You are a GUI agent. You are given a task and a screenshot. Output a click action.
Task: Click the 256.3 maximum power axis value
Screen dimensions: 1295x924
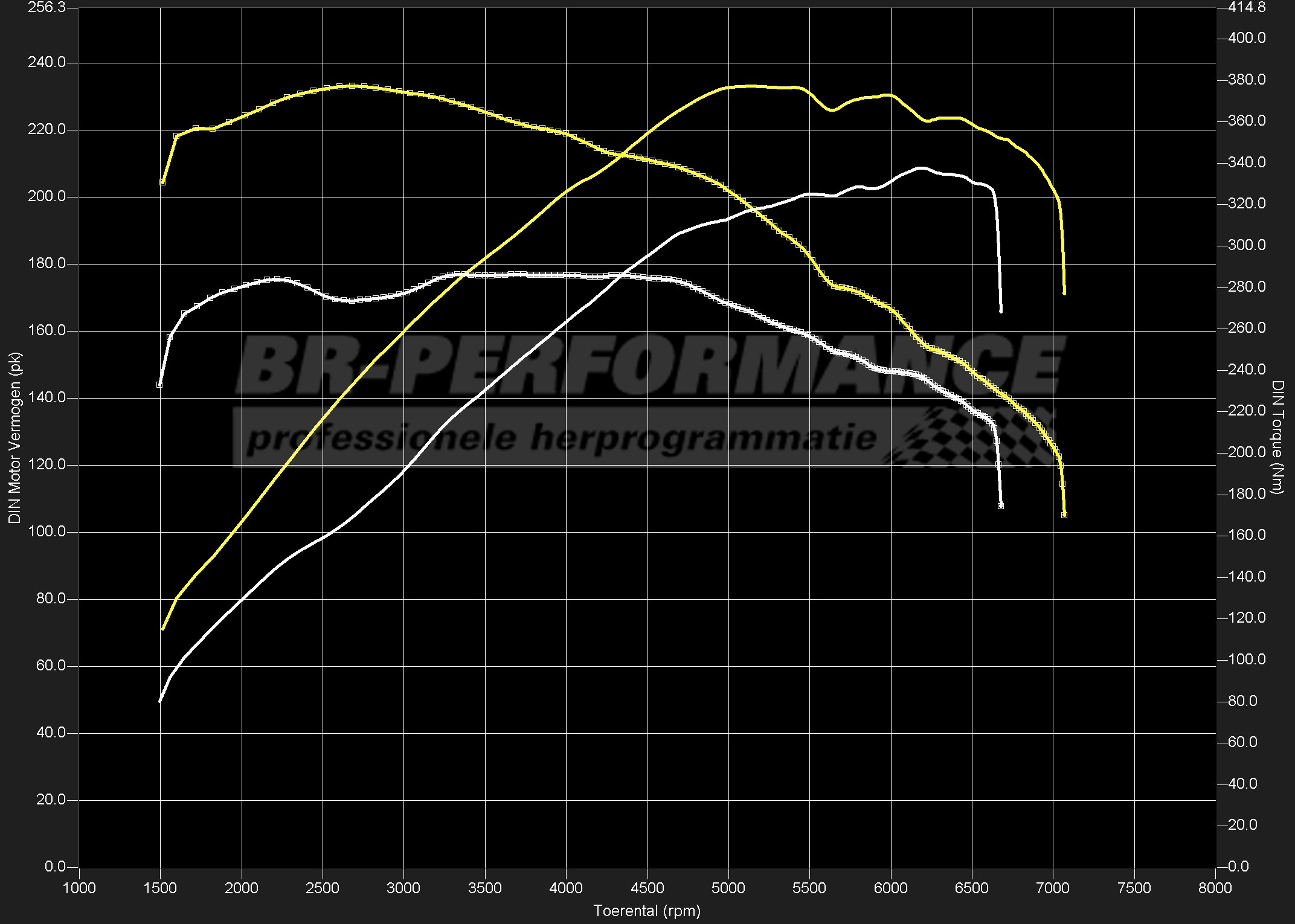click(x=48, y=7)
